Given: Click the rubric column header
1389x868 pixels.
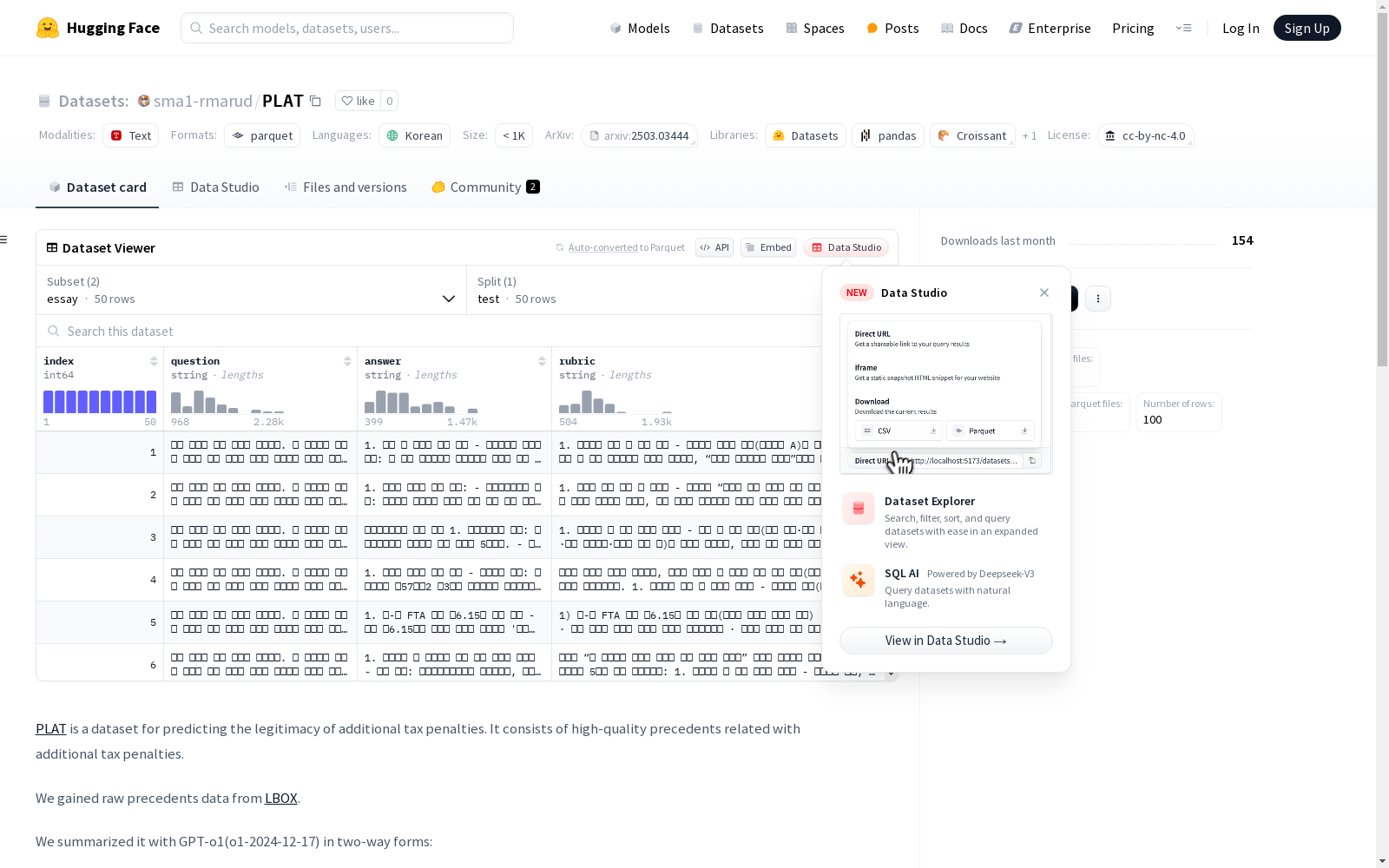Looking at the screenshot, I should click(x=577, y=361).
